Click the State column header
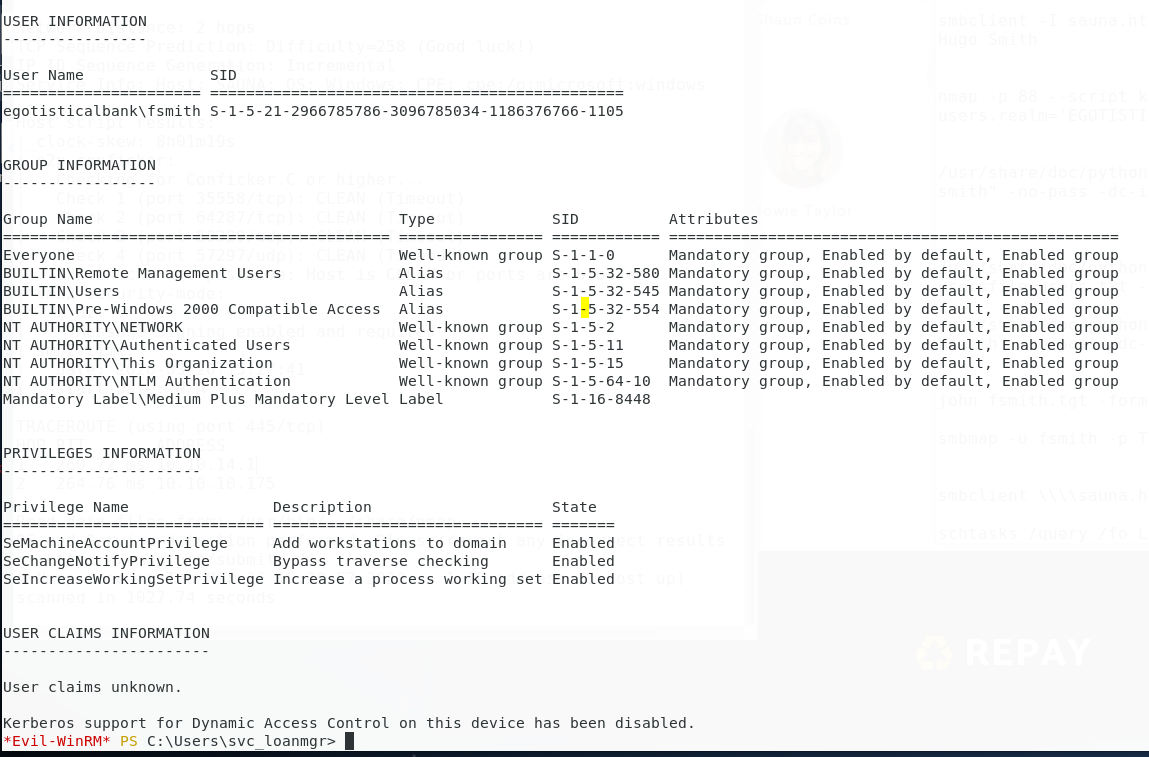 pos(574,507)
